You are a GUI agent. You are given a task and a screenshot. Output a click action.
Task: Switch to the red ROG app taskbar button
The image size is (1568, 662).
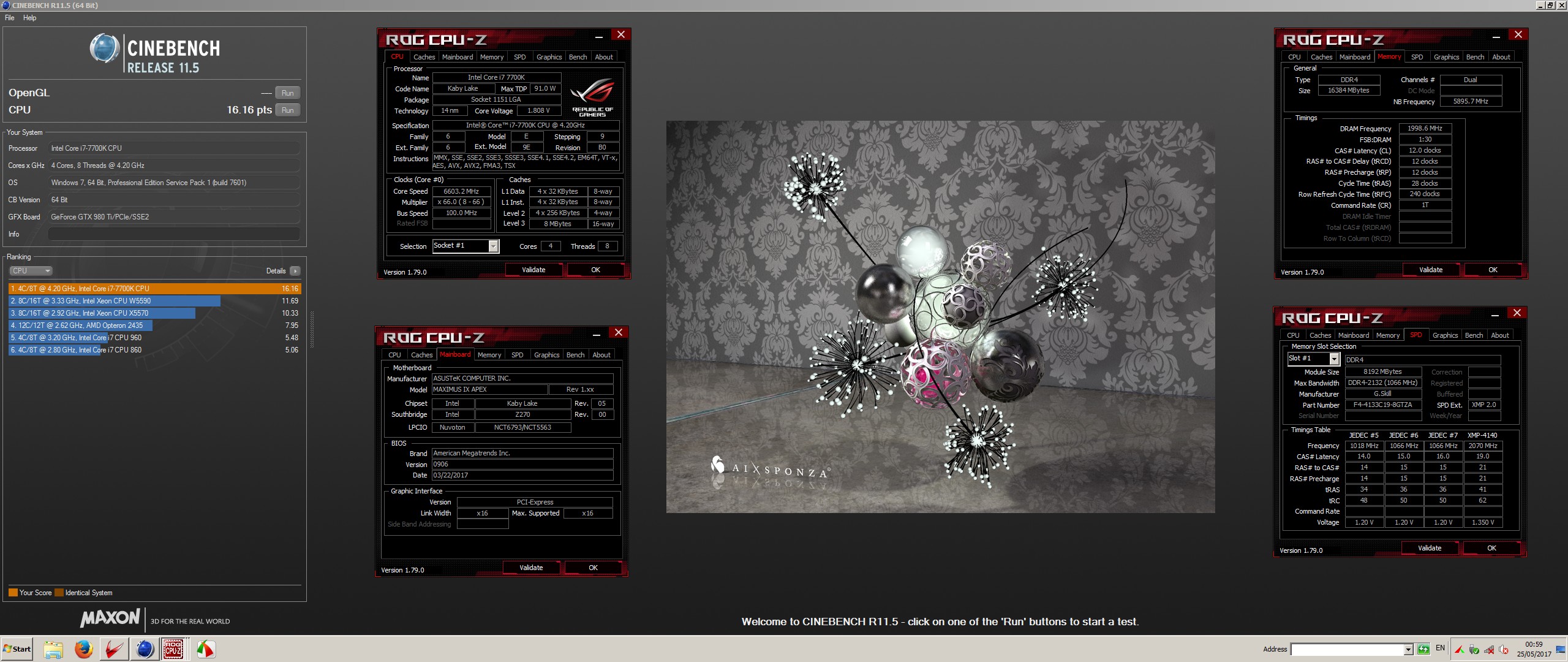coord(114,649)
